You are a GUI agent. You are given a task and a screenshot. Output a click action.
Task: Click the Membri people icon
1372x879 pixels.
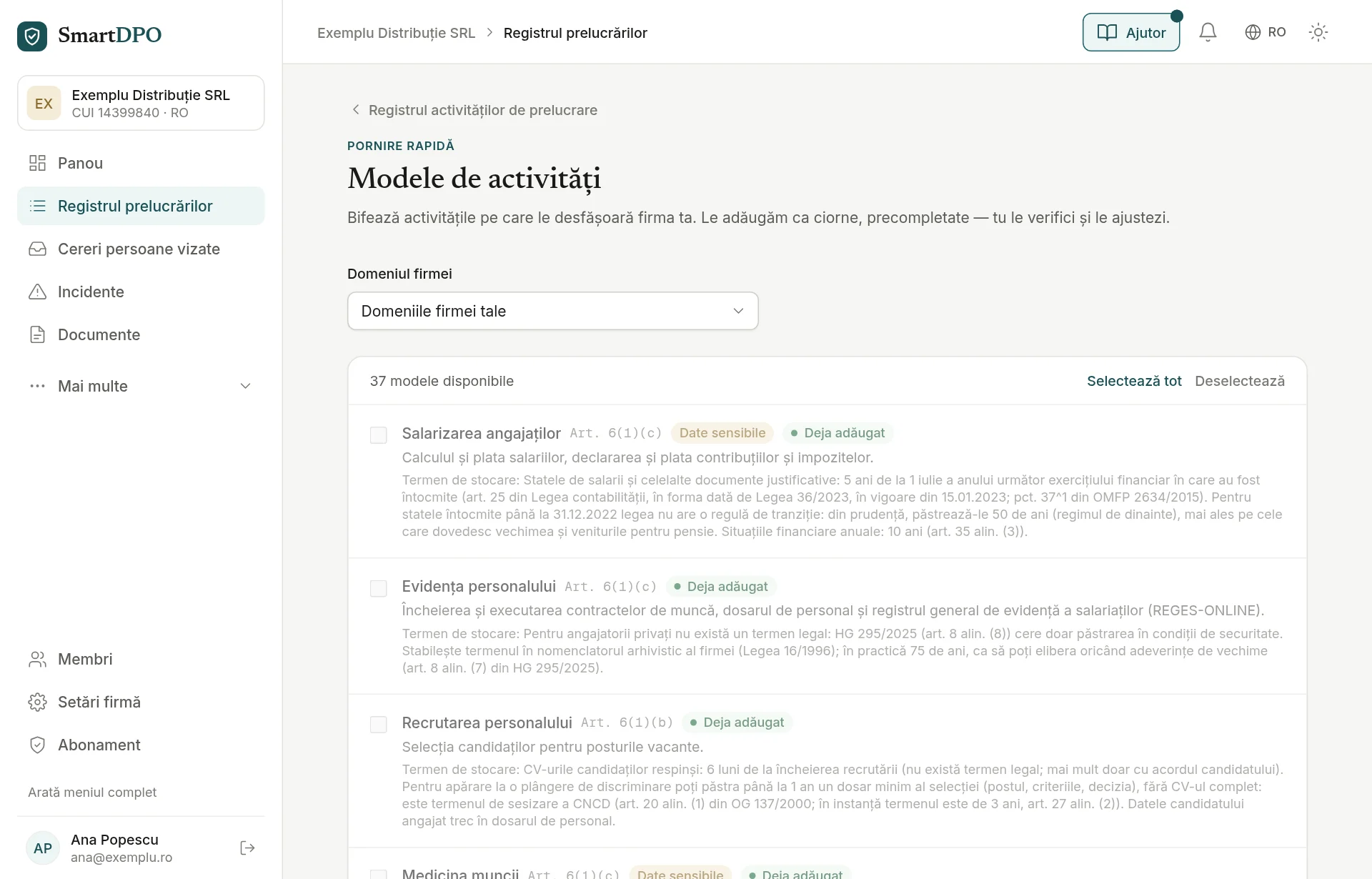37,659
